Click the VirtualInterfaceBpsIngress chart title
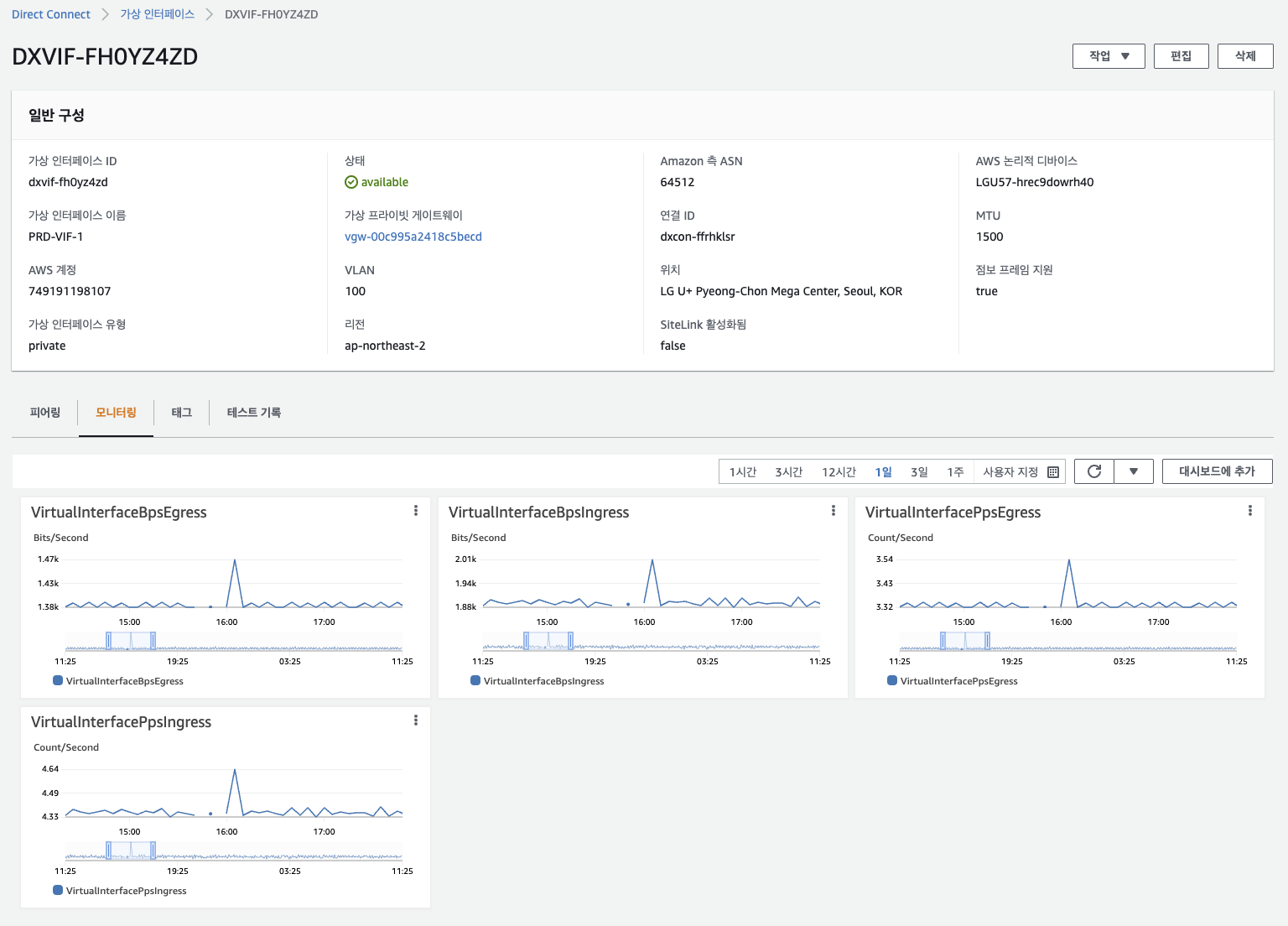 pos(539,512)
